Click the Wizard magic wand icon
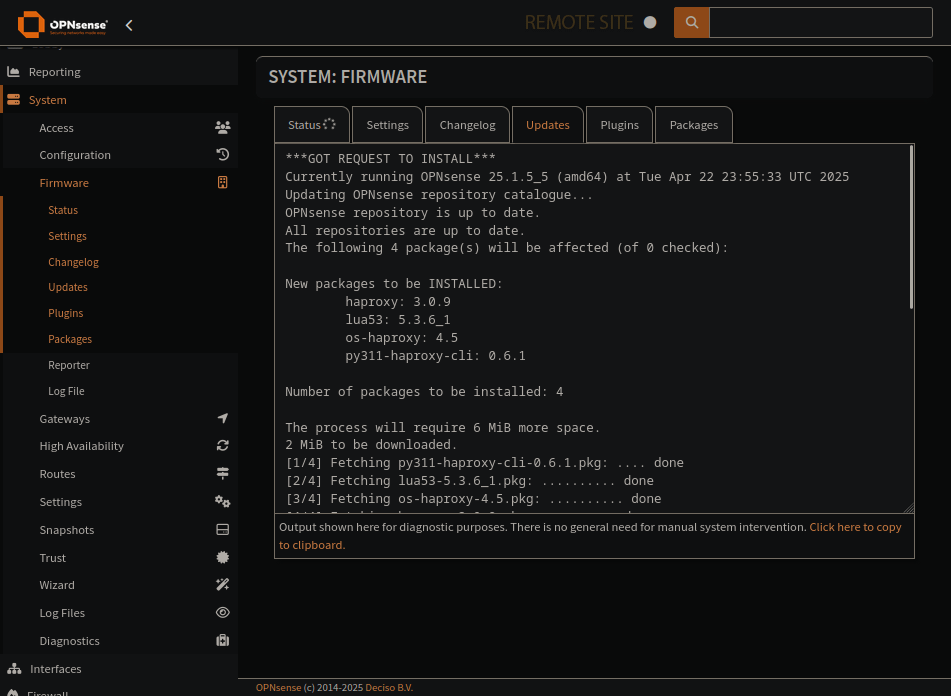Screen dimensions: 951x696 223,584
